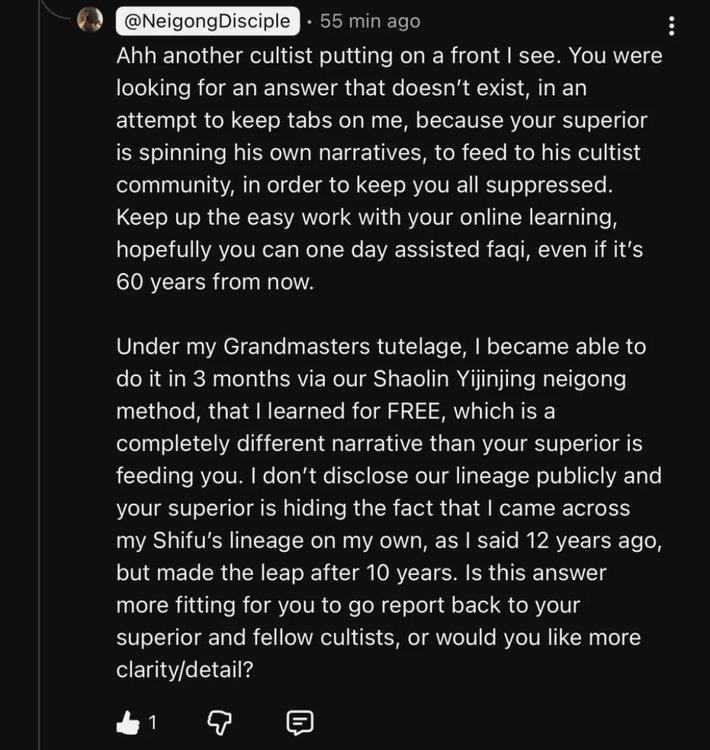Screen dimensions: 710x750
Task: Like NeigongDisciple's comment with thumbs up
Action: pos(127,722)
